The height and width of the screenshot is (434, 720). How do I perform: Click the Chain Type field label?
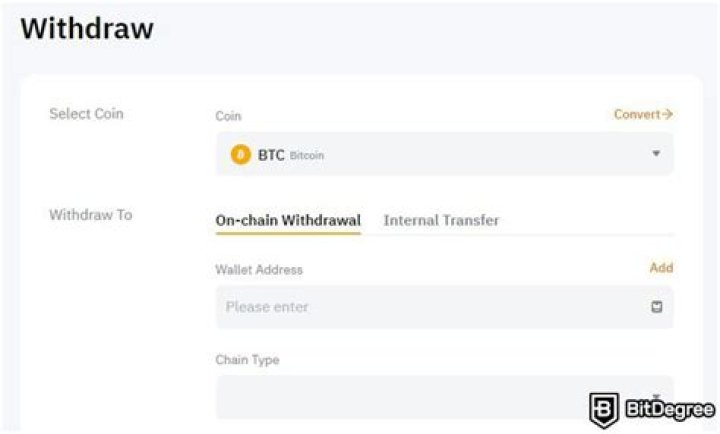coord(247,360)
